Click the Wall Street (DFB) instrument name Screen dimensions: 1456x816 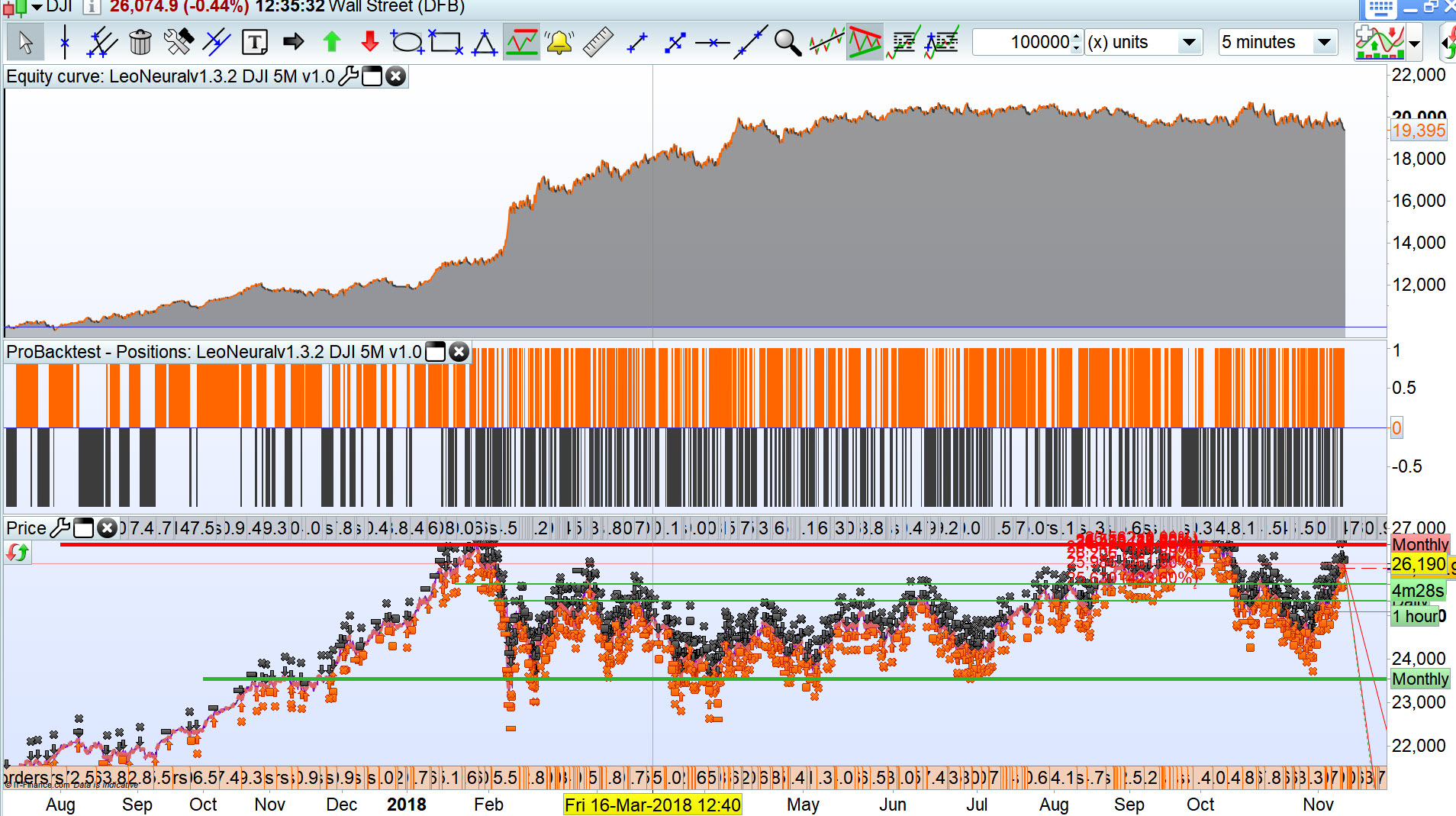click(x=396, y=7)
